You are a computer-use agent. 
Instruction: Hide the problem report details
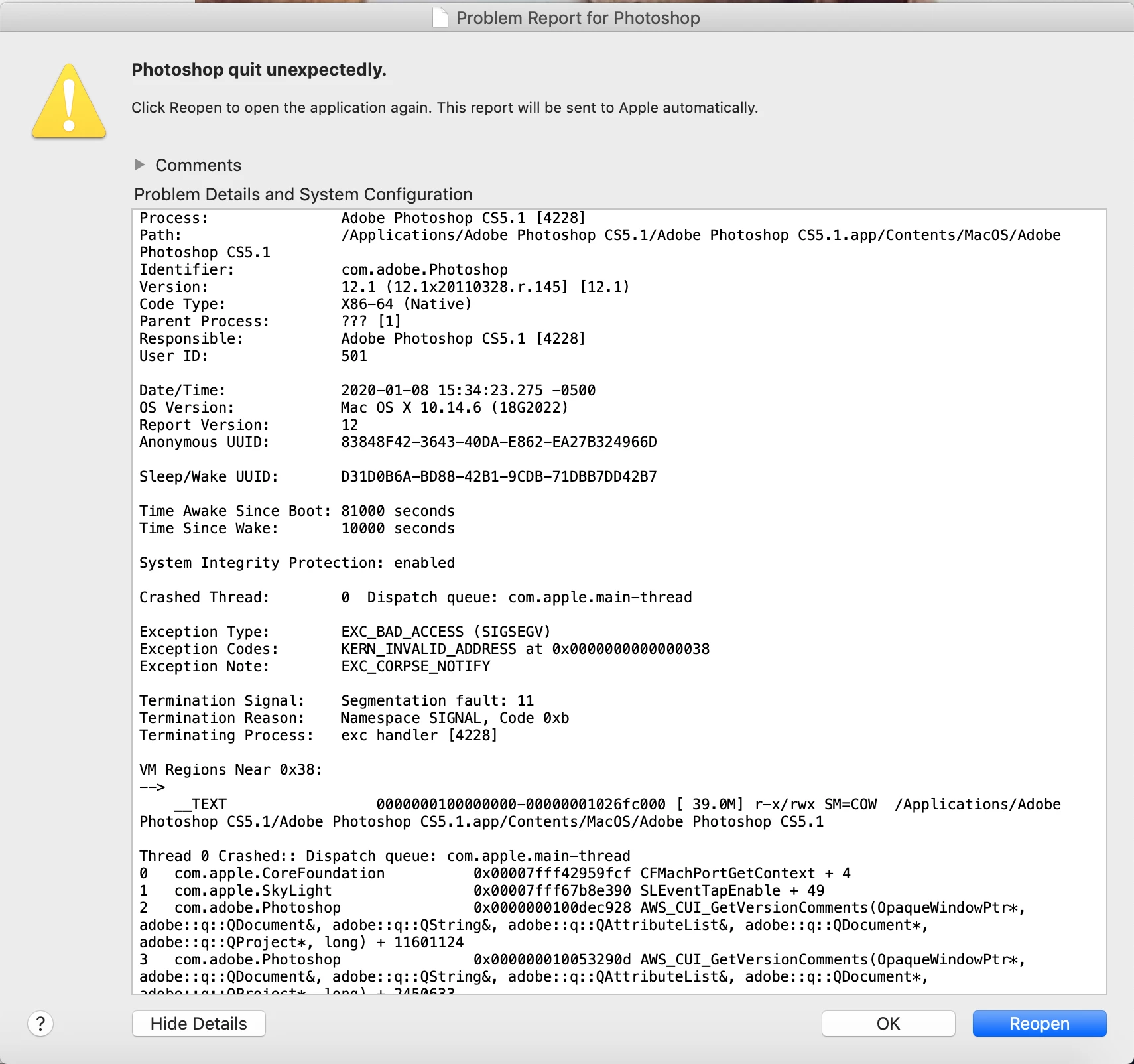coord(199,1024)
